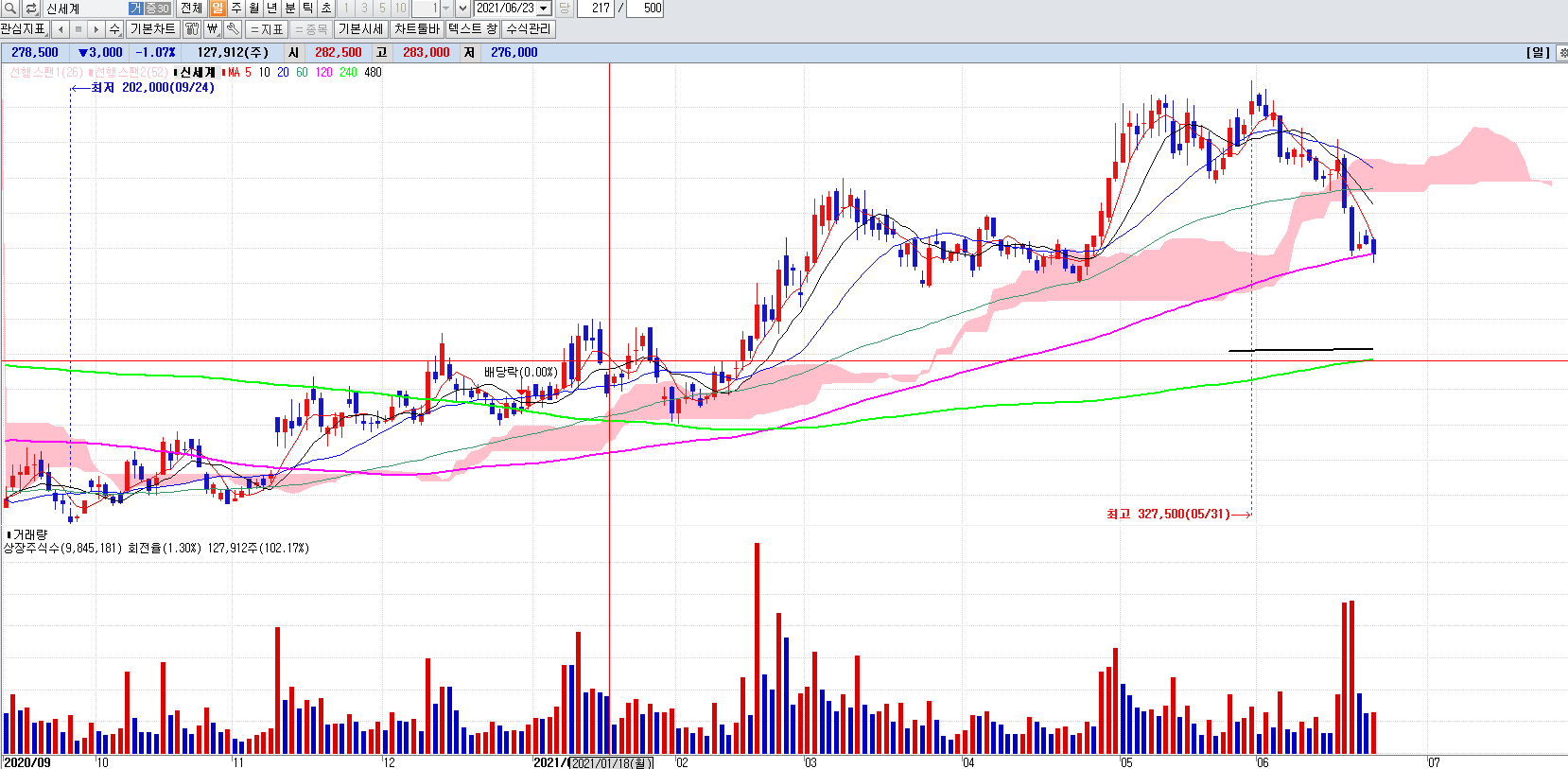
Task: Select the 주 weekly period toggle
Action: [236, 9]
